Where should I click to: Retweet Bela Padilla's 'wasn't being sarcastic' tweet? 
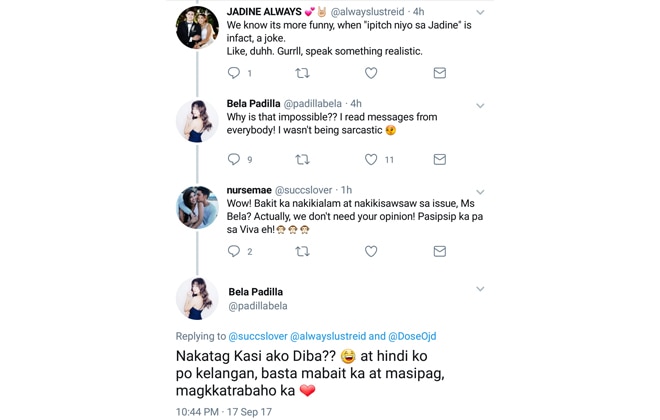click(x=302, y=159)
